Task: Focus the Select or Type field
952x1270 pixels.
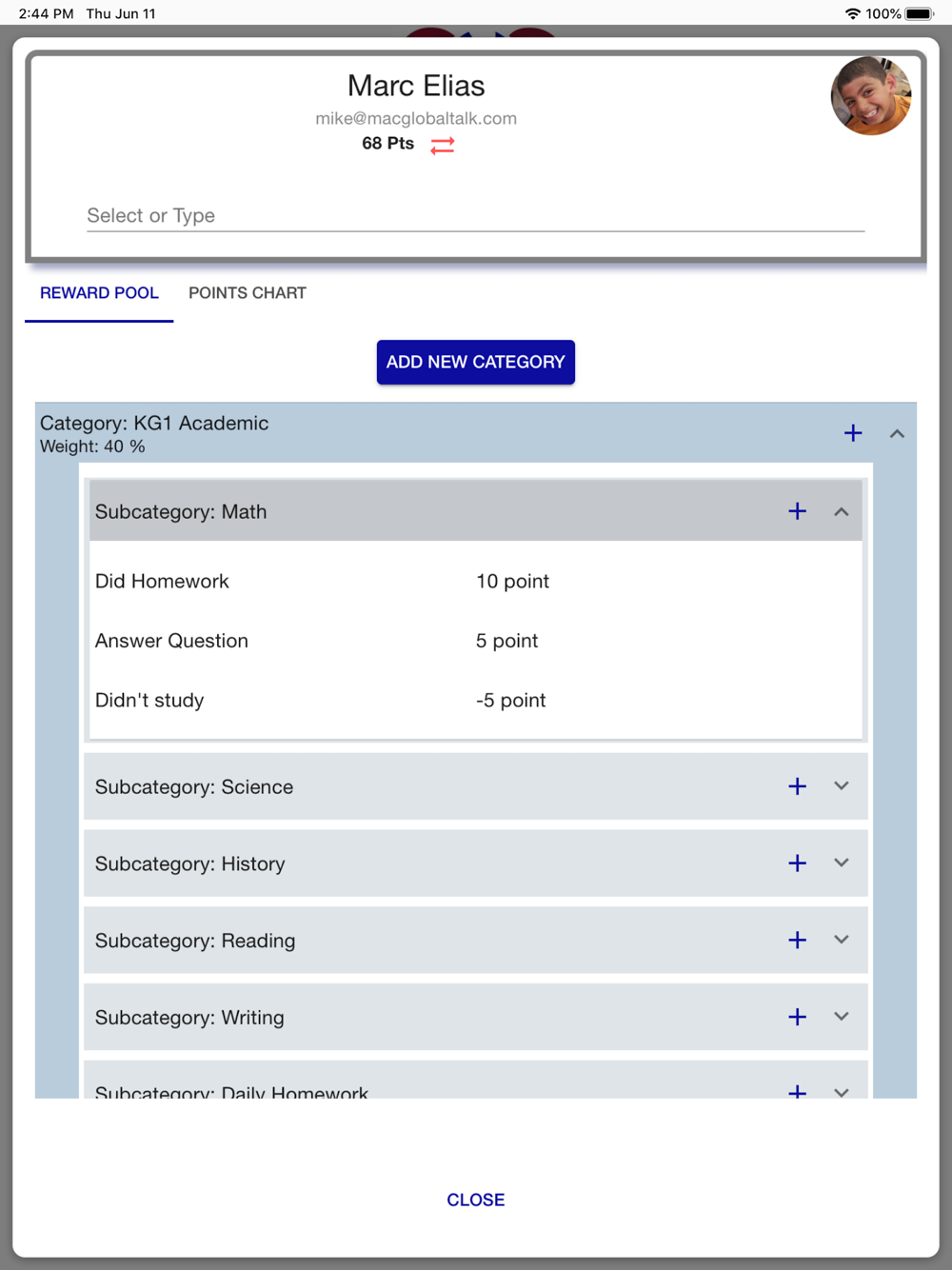Action: [x=475, y=215]
